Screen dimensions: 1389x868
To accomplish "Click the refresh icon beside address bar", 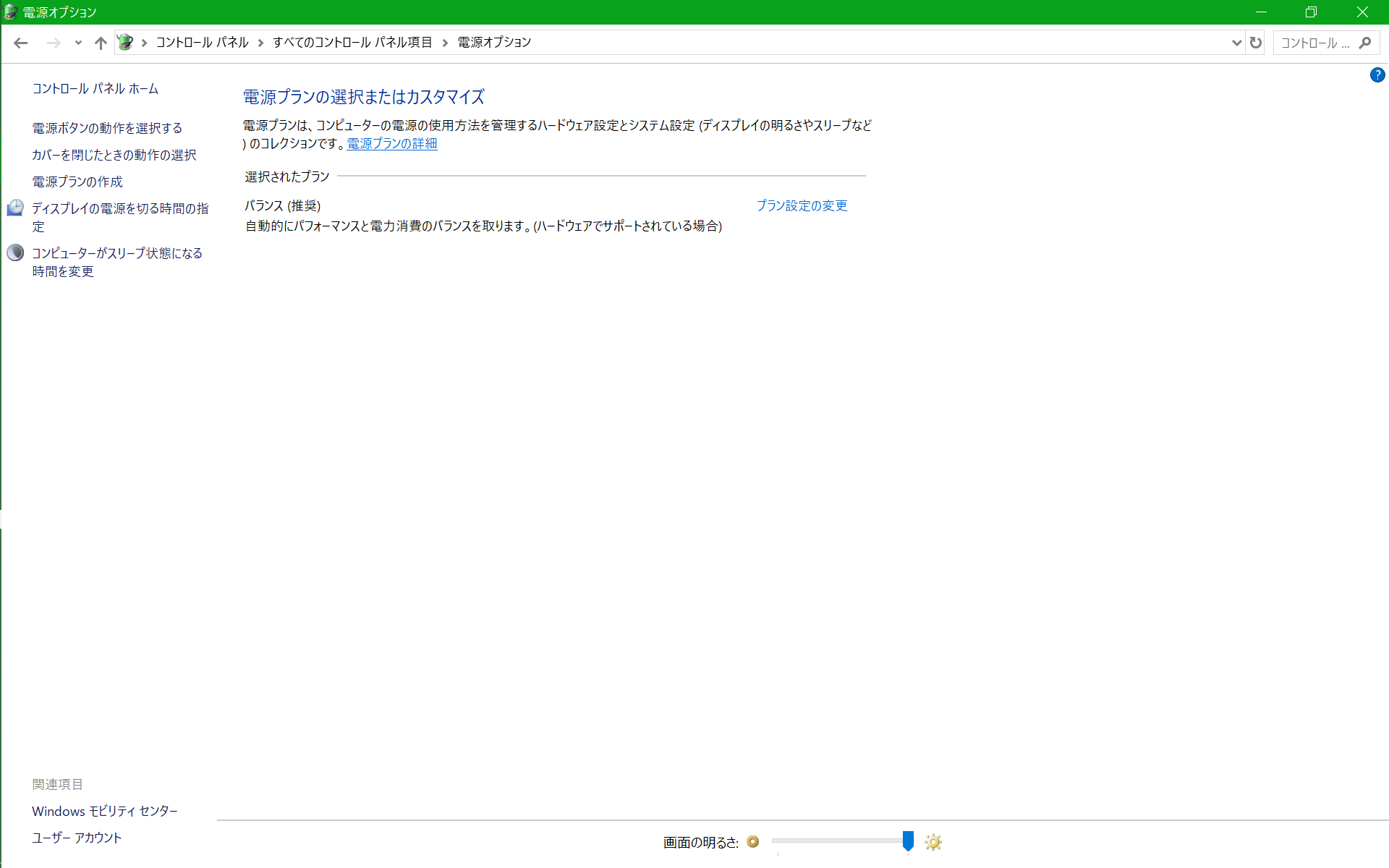I will point(1255,43).
